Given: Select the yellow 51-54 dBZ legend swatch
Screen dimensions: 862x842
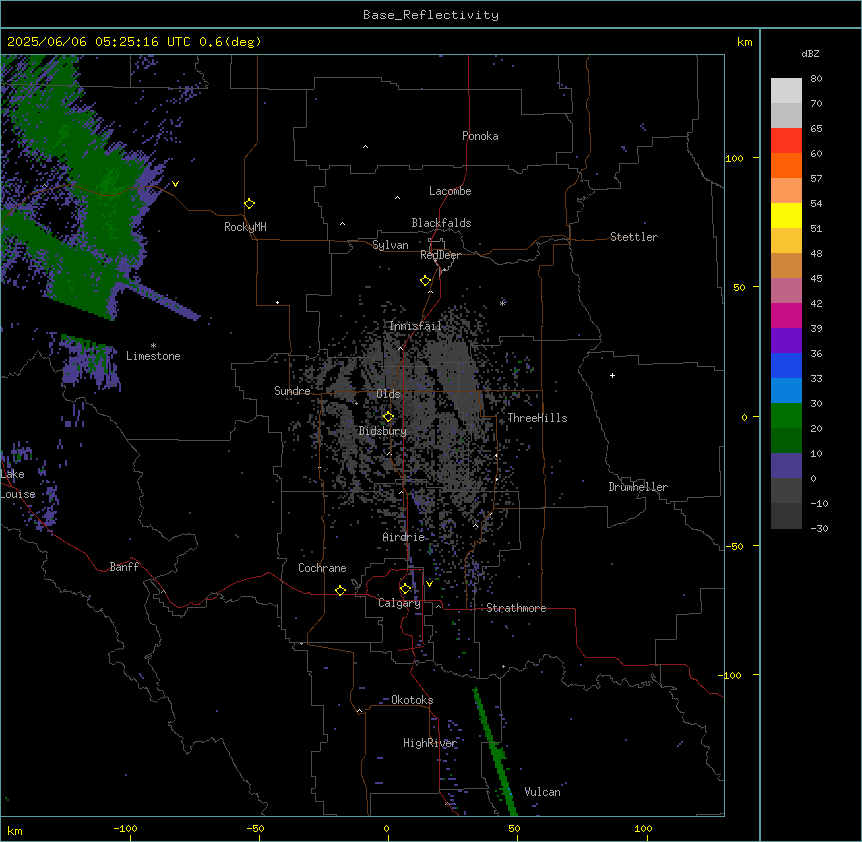Looking at the screenshot, I should point(786,215).
